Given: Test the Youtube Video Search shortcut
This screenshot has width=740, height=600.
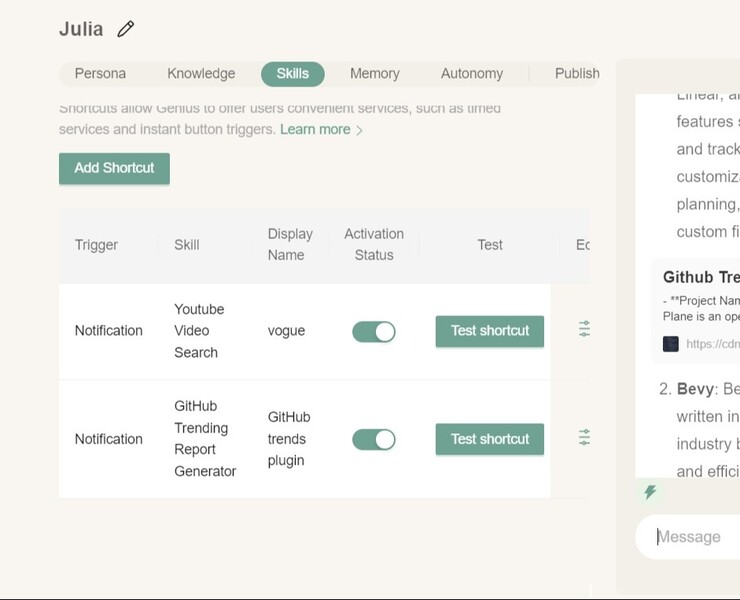Looking at the screenshot, I should click(x=490, y=331).
